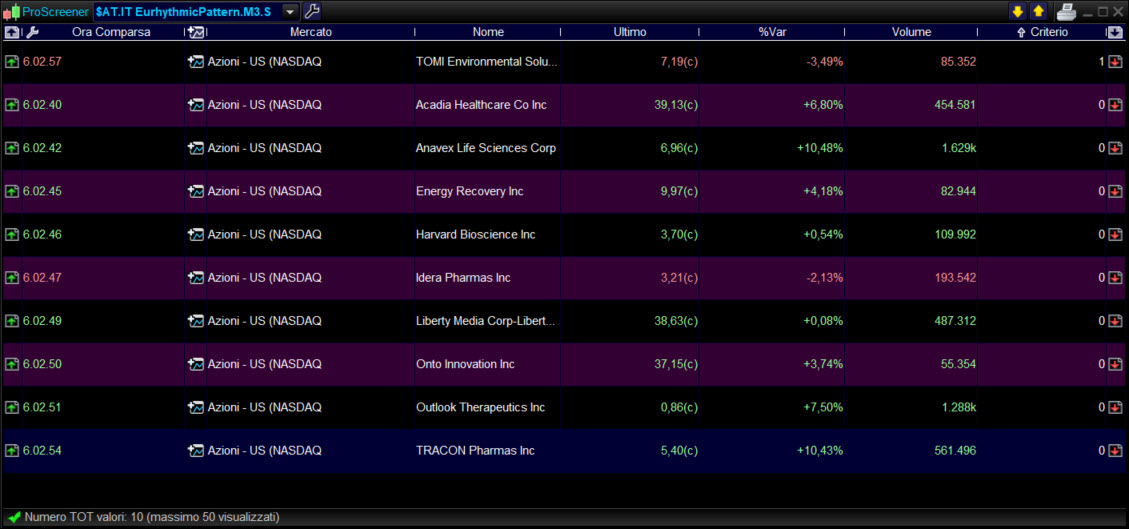Image resolution: width=1129 pixels, height=529 pixels.
Task: Click the chart column header icon
Action: (x=196, y=32)
